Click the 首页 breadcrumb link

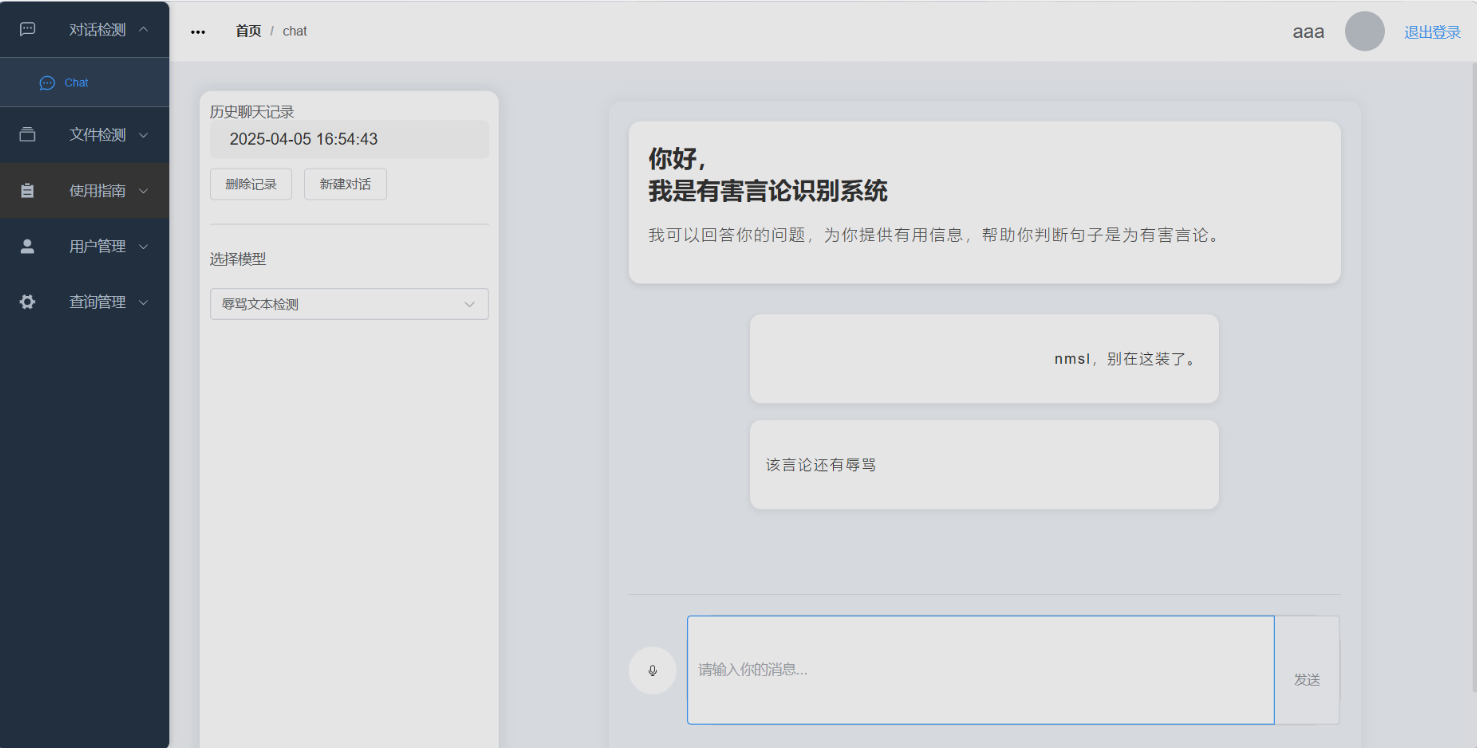[x=248, y=31]
